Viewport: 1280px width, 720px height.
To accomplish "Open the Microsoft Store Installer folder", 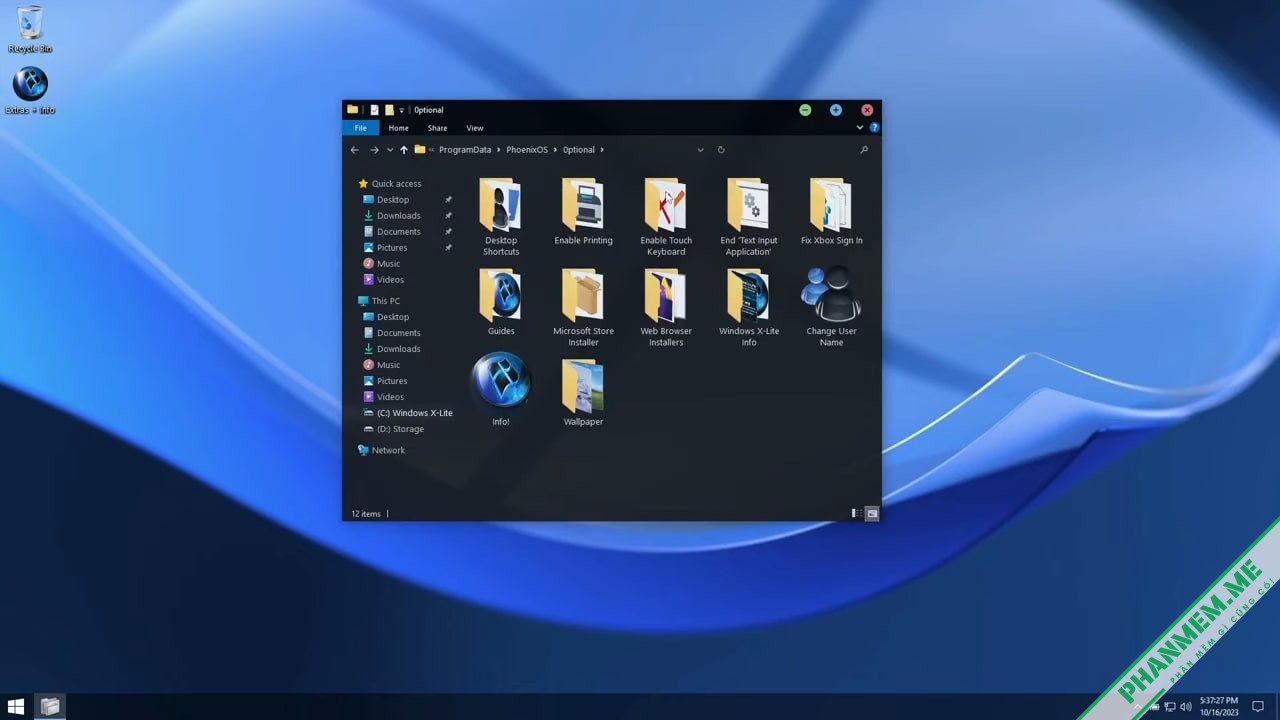I will [x=583, y=307].
